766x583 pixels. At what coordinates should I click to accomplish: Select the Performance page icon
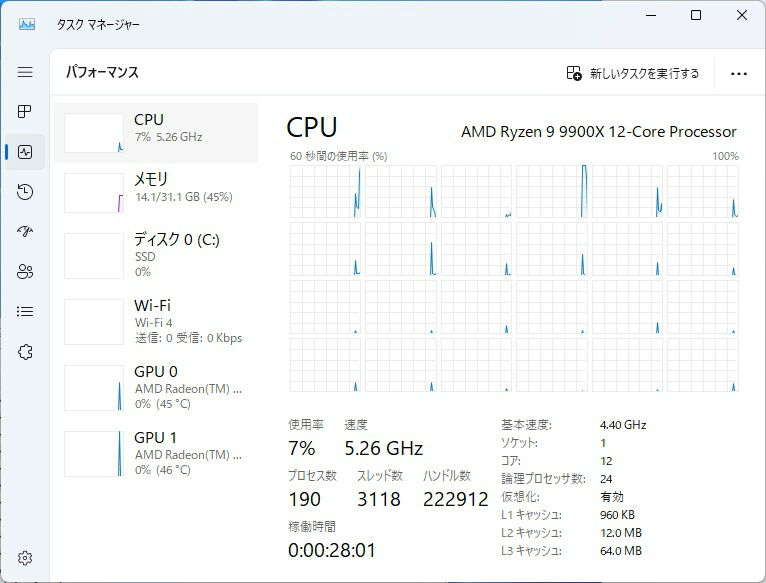point(25,152)
